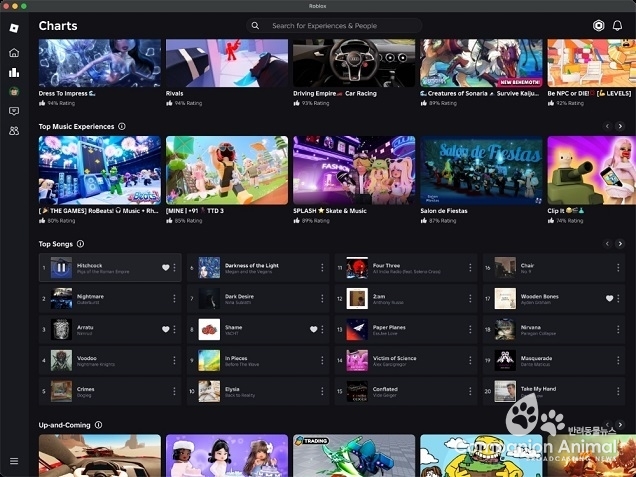Open the Rivals experience thumbnail
Image resolution: width=636 pixels, height=477 pixels.
coord(227,63)
